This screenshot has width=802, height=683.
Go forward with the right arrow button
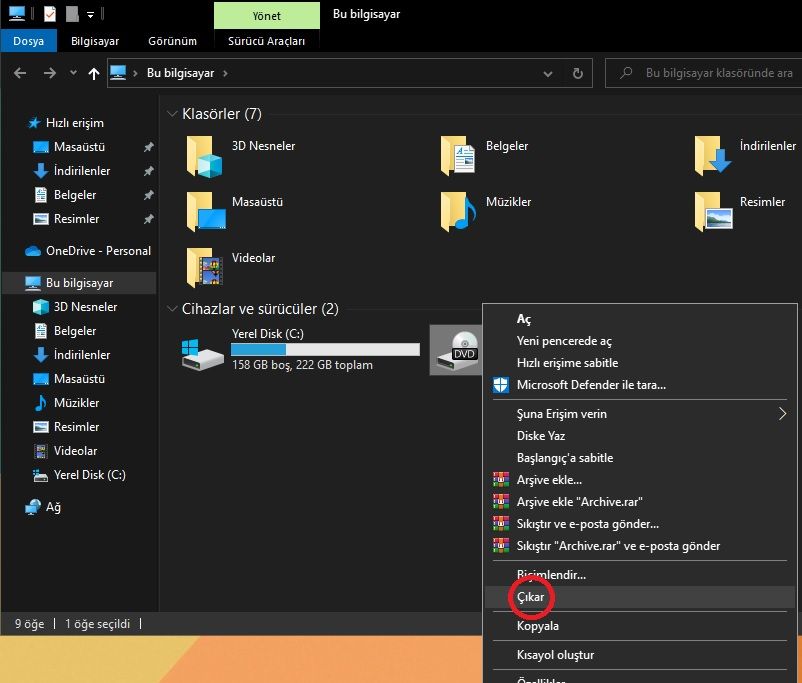click(50, 73)
